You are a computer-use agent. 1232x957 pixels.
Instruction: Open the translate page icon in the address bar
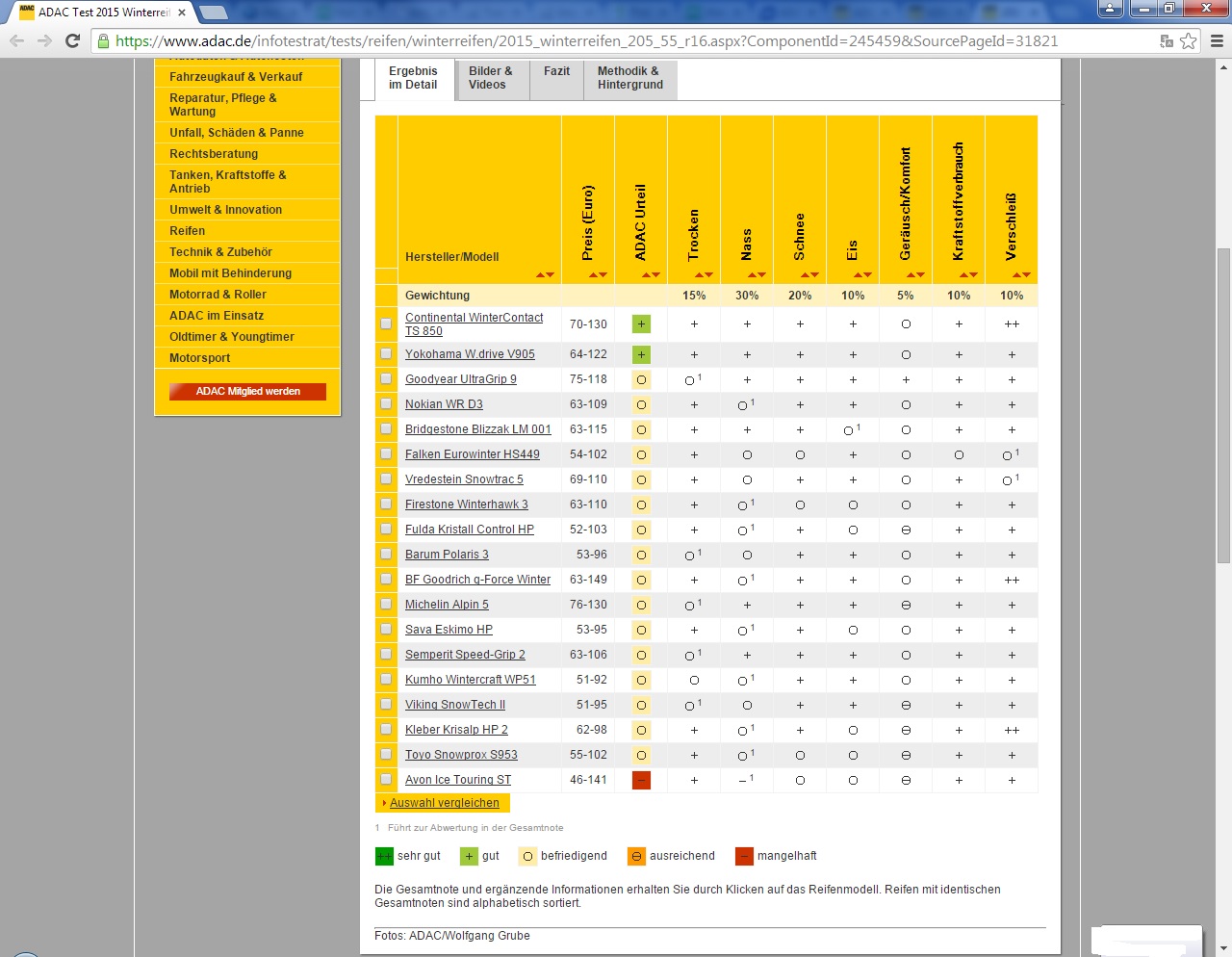(x=1167, y=40)
